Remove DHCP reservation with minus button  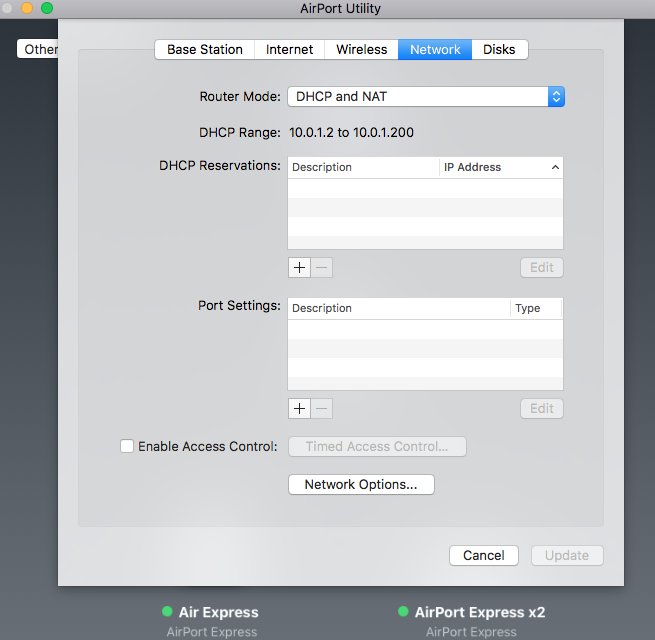(322, 267)
